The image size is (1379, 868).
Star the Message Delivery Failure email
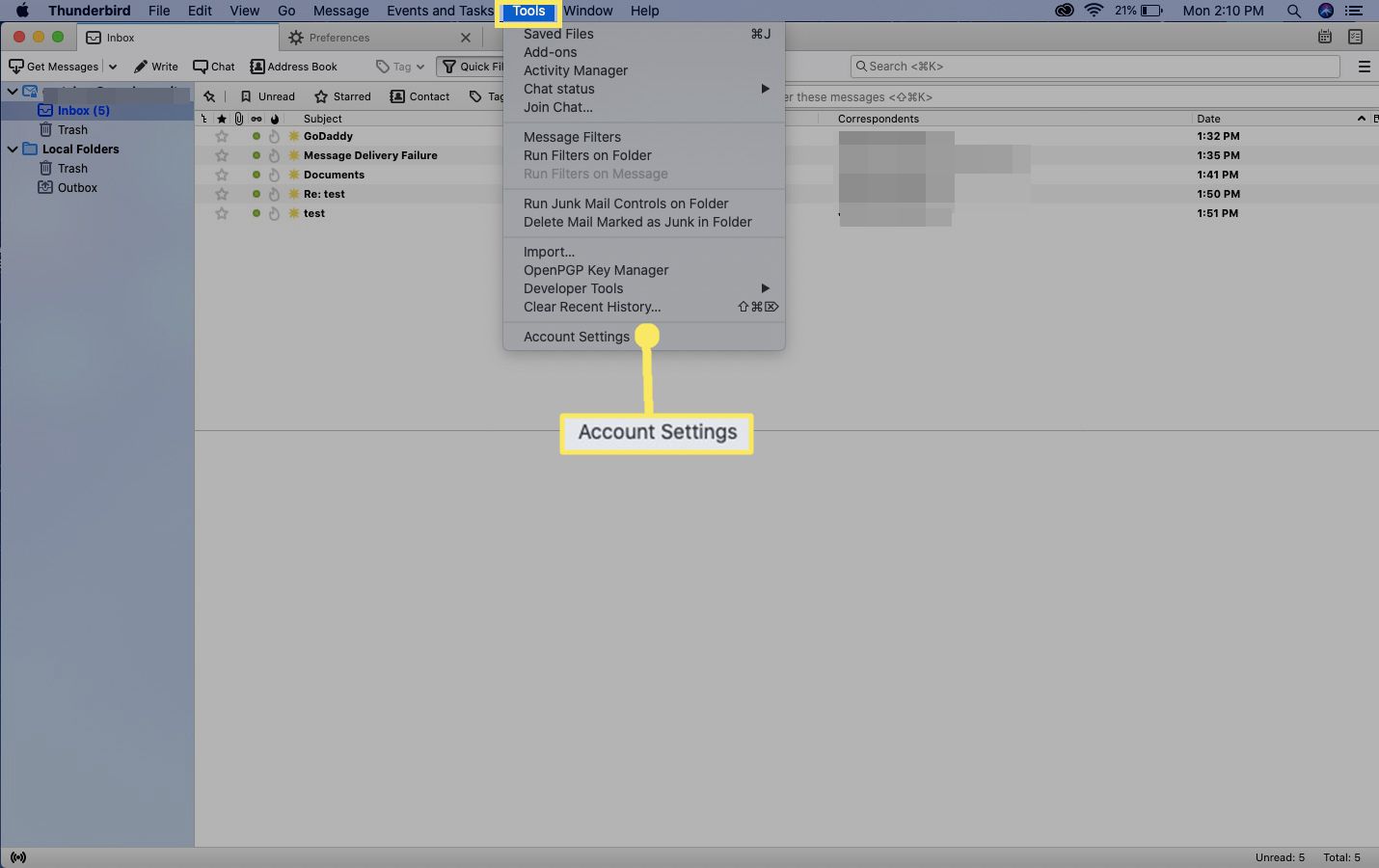pyautogui.click(x=222, y=155)
